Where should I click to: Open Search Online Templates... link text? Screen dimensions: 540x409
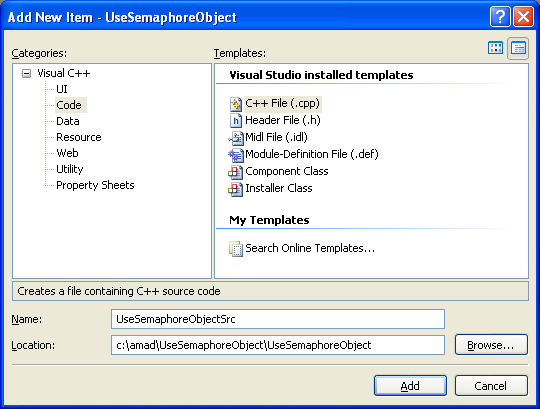[x=310, y=248]
